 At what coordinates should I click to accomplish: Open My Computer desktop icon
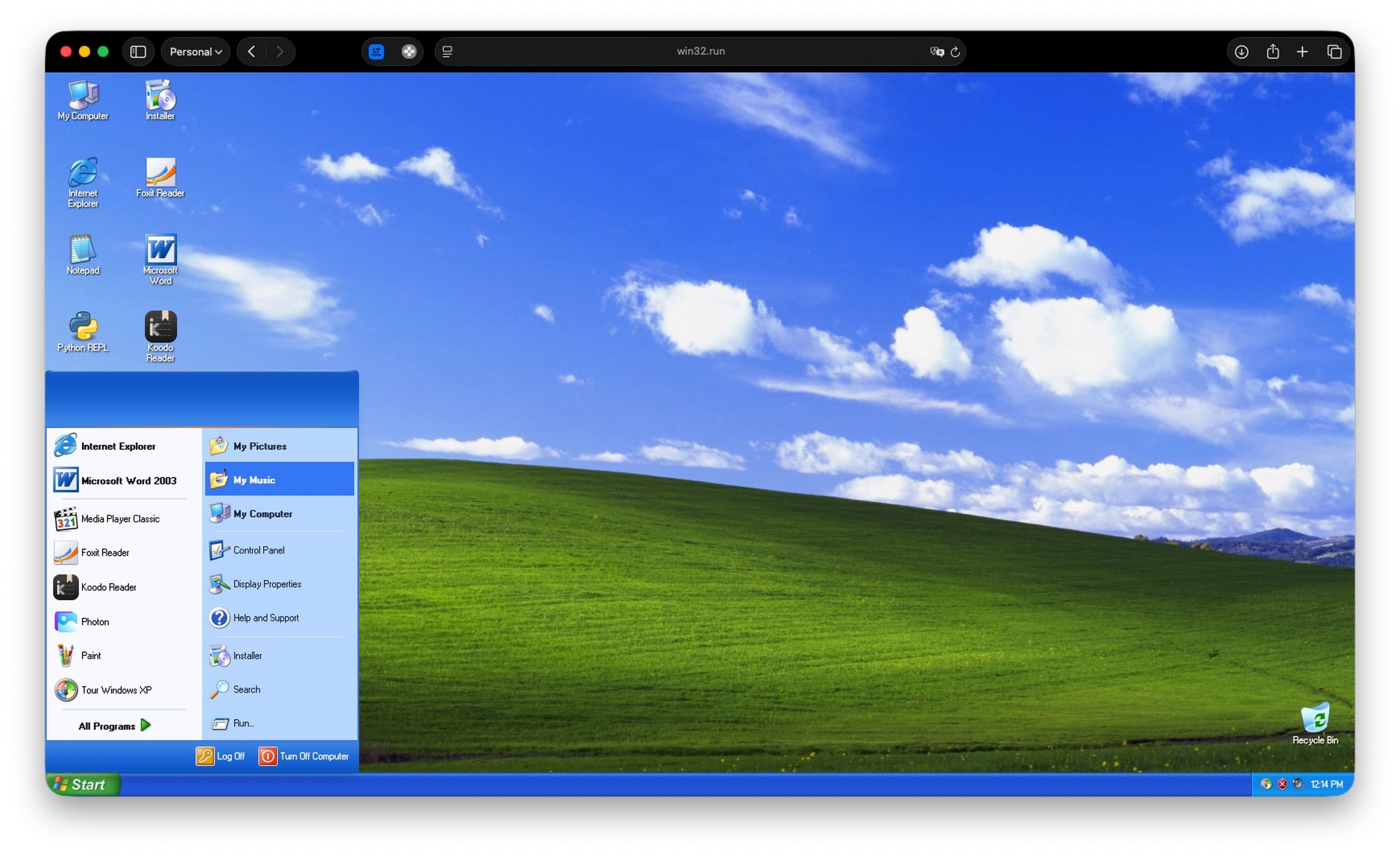point(83,101)
